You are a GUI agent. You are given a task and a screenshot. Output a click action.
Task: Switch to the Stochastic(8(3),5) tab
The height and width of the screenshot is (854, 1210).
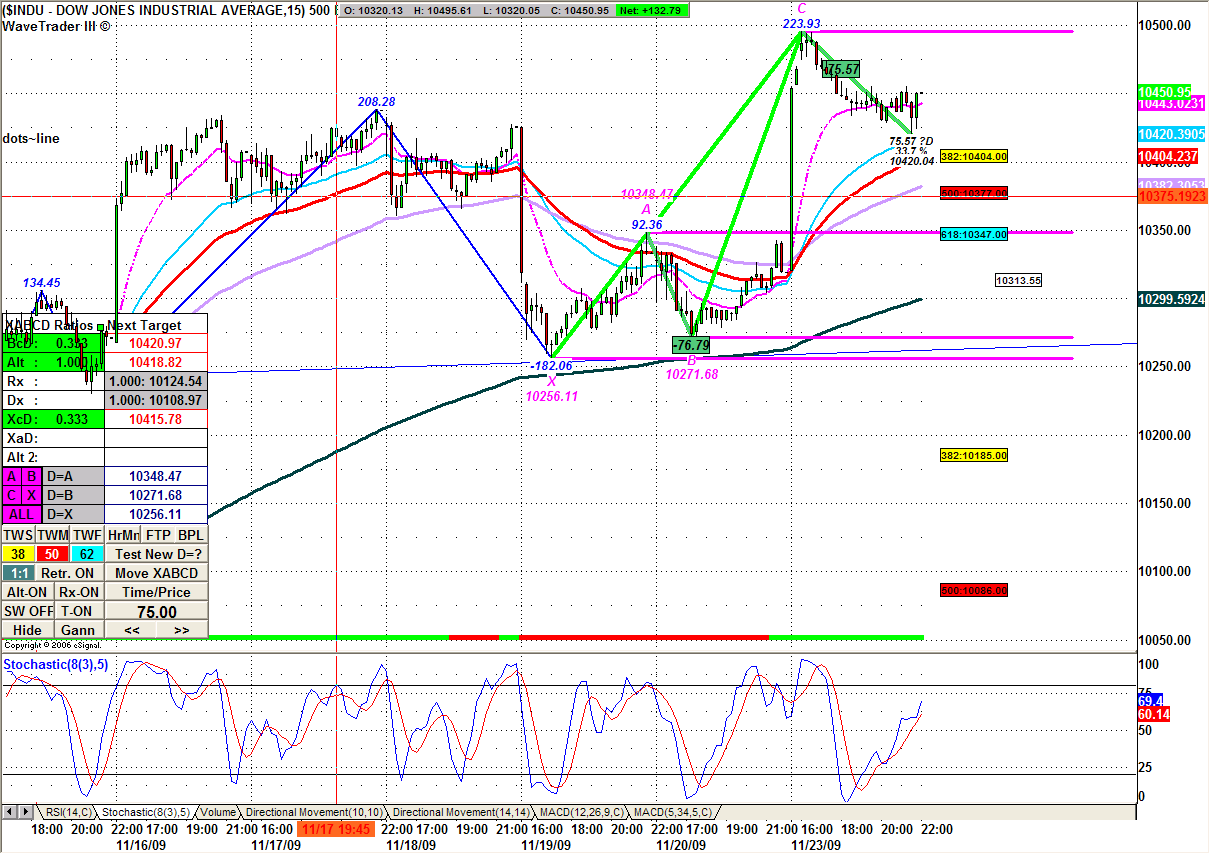(147, 812)
